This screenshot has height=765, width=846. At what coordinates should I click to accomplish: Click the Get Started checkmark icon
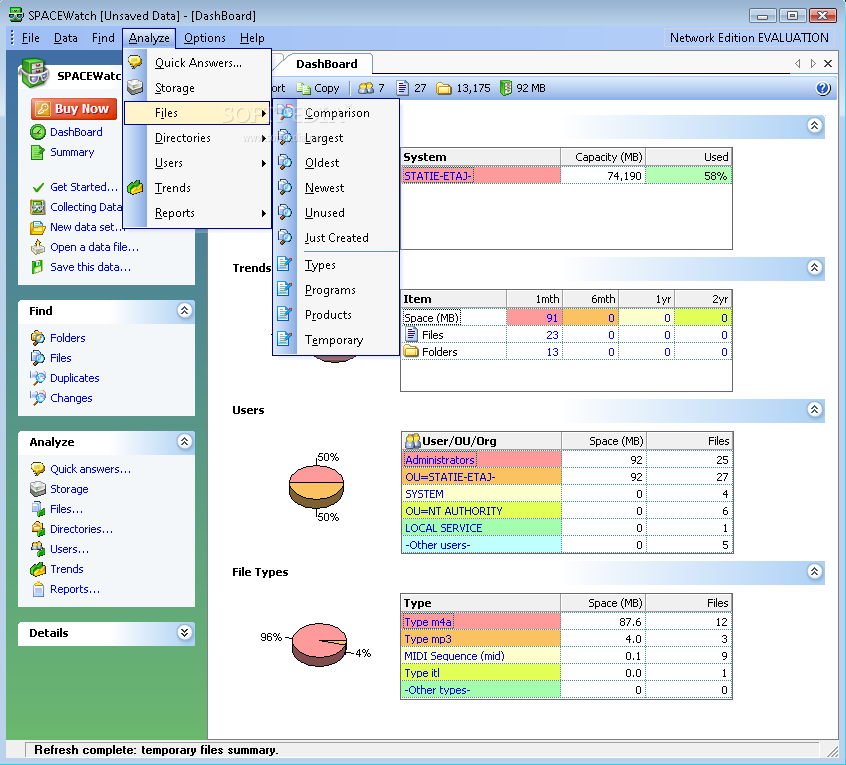pos(38,188)
